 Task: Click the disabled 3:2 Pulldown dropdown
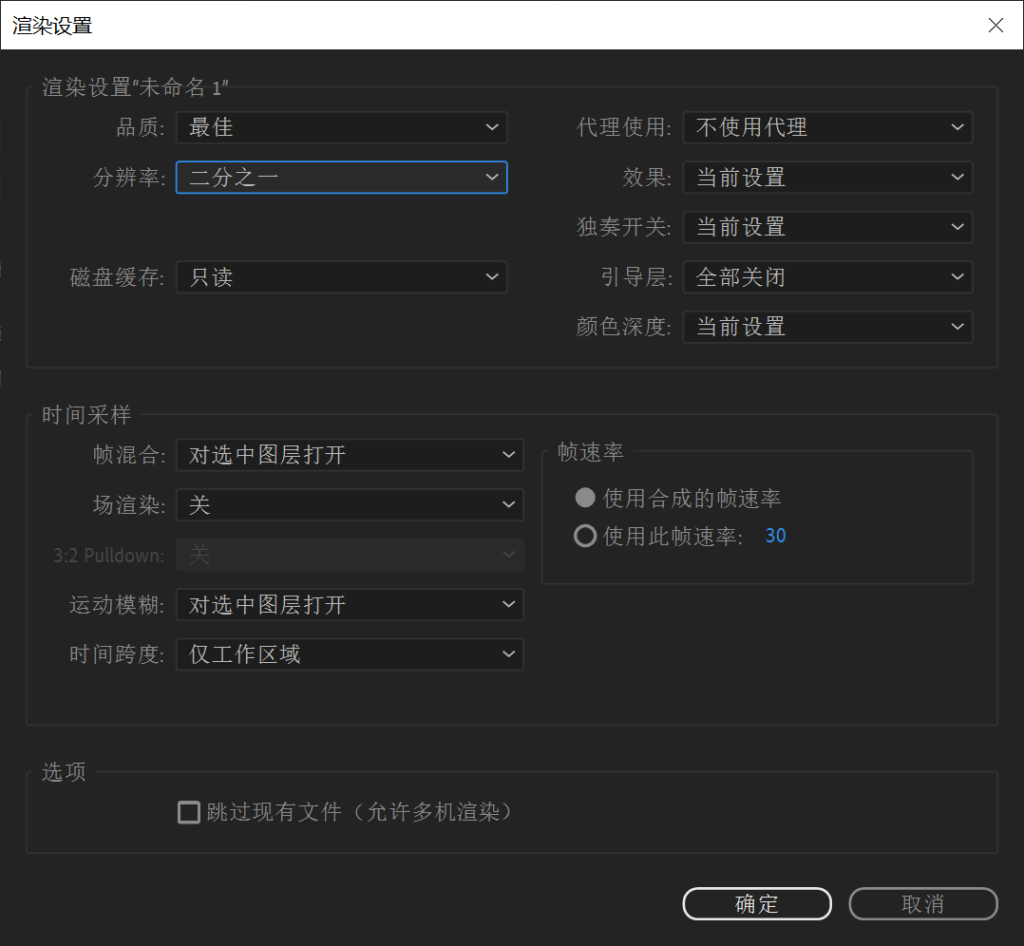pos(349,554)
